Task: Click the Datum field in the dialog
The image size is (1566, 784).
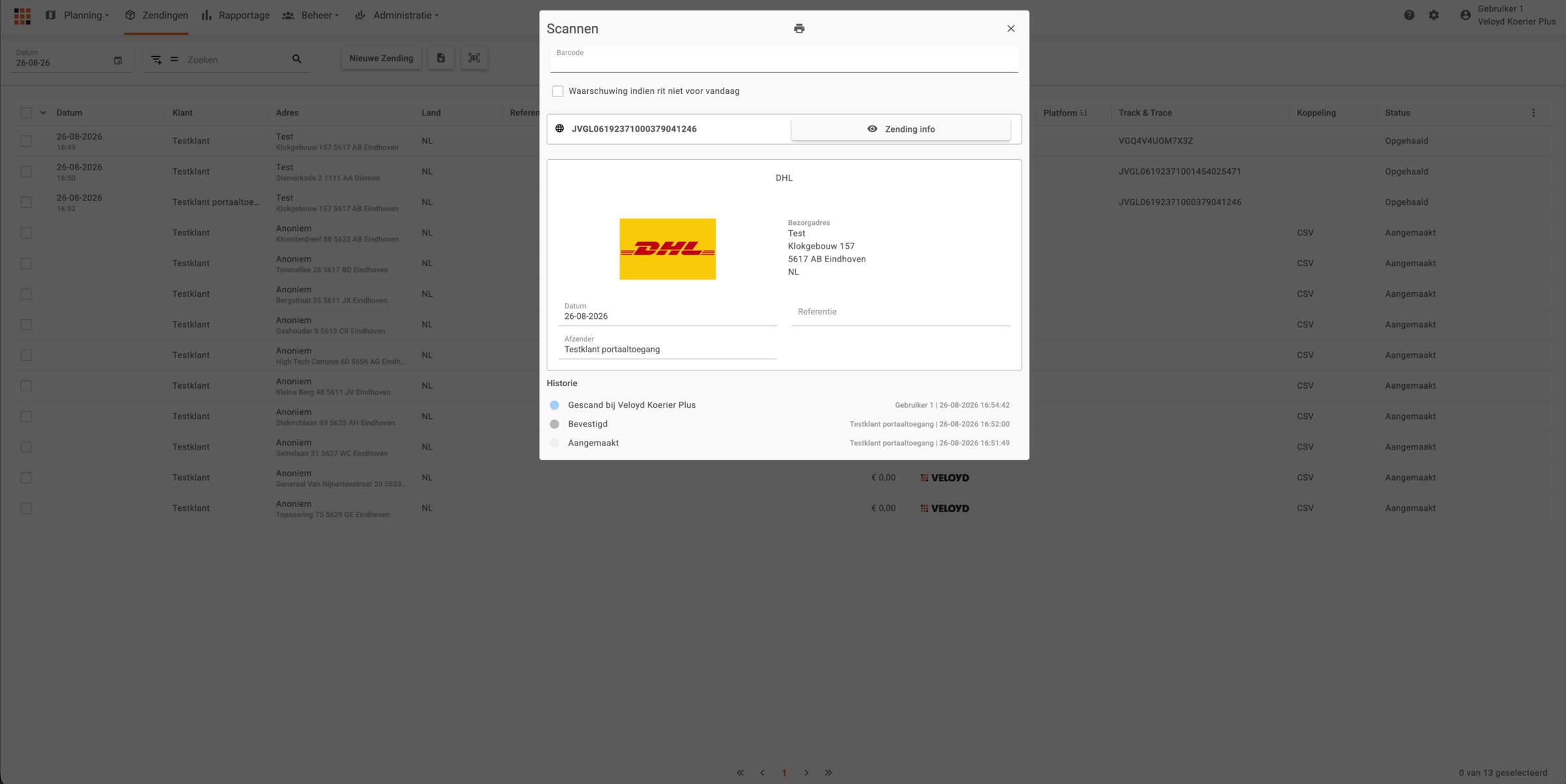Action: pos(668,312)
